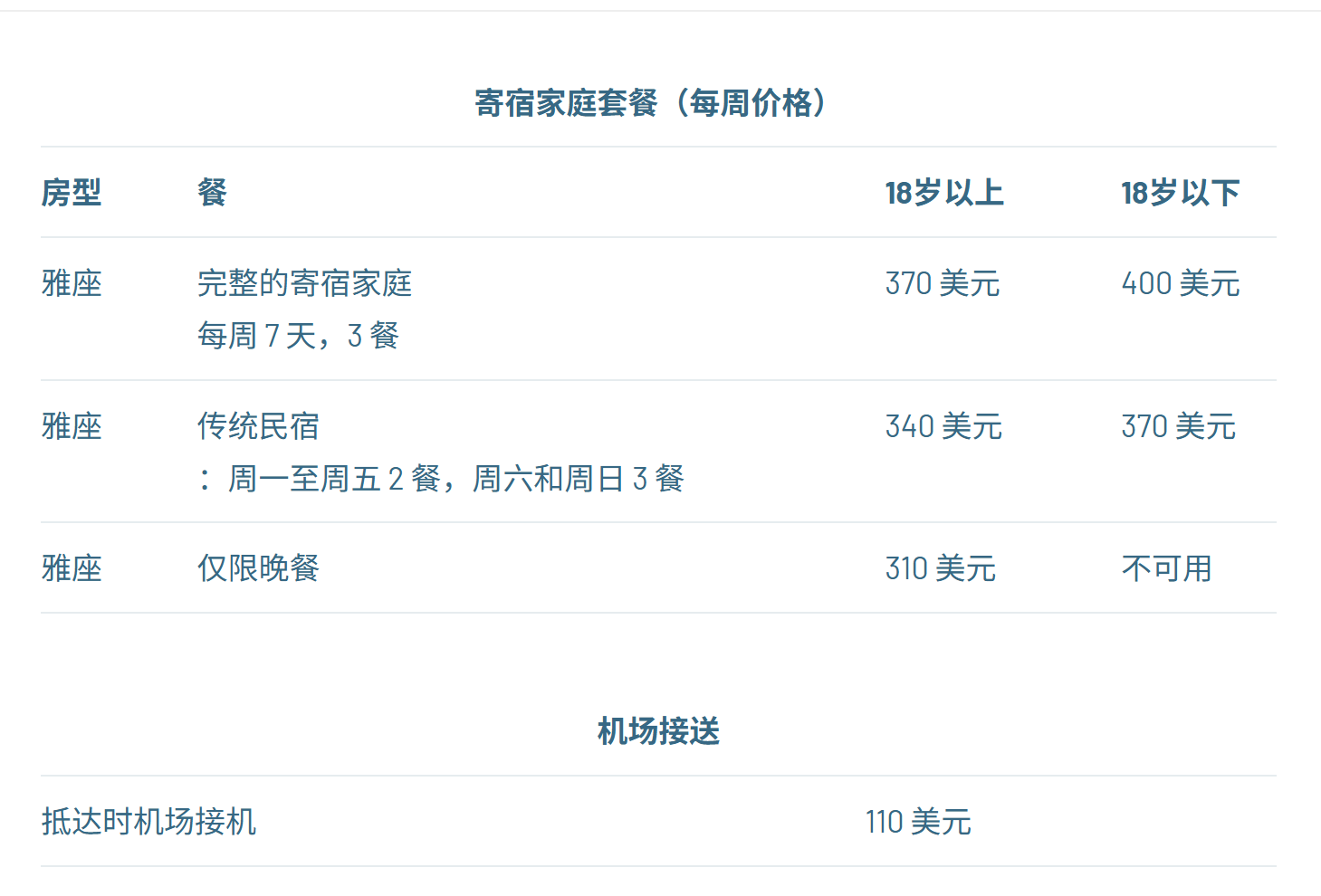Select the 周一至周五 2 餐 description line
The image size is (1321, 896).
pos(441,479)
